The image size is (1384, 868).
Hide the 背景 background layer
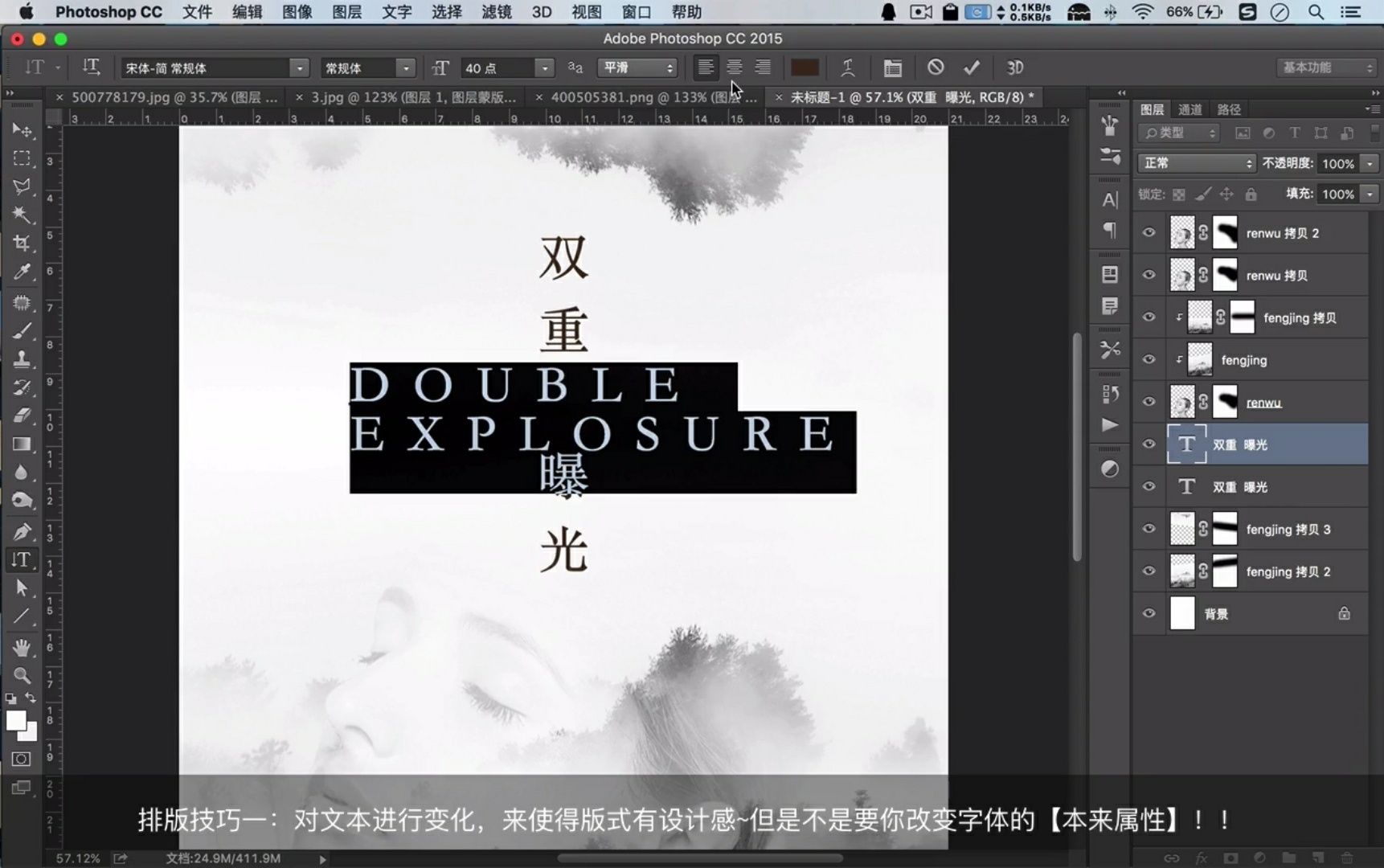(x=1149, y=613)
